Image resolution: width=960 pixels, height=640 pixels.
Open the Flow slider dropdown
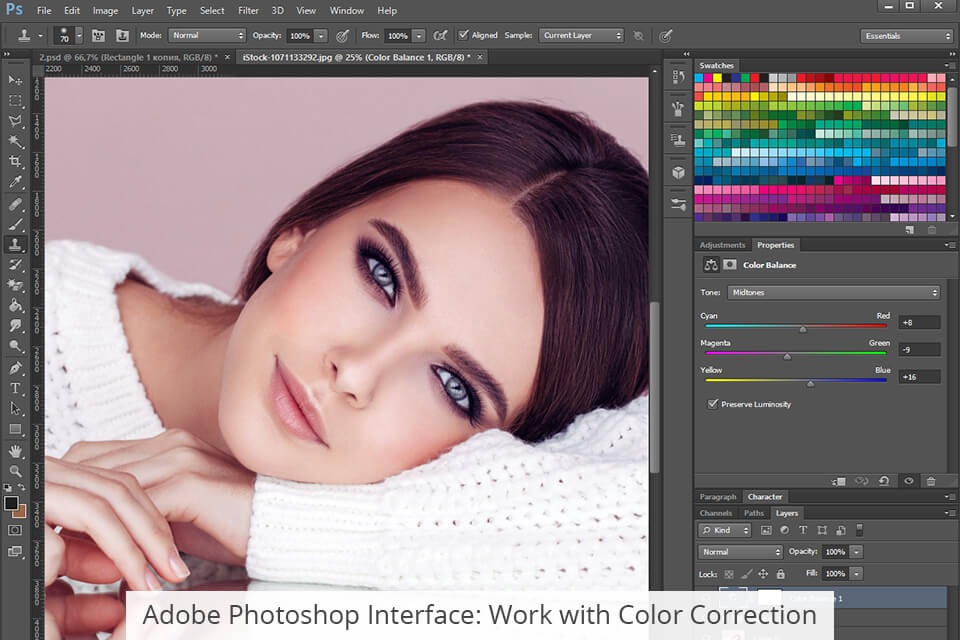tap(419, 36)
